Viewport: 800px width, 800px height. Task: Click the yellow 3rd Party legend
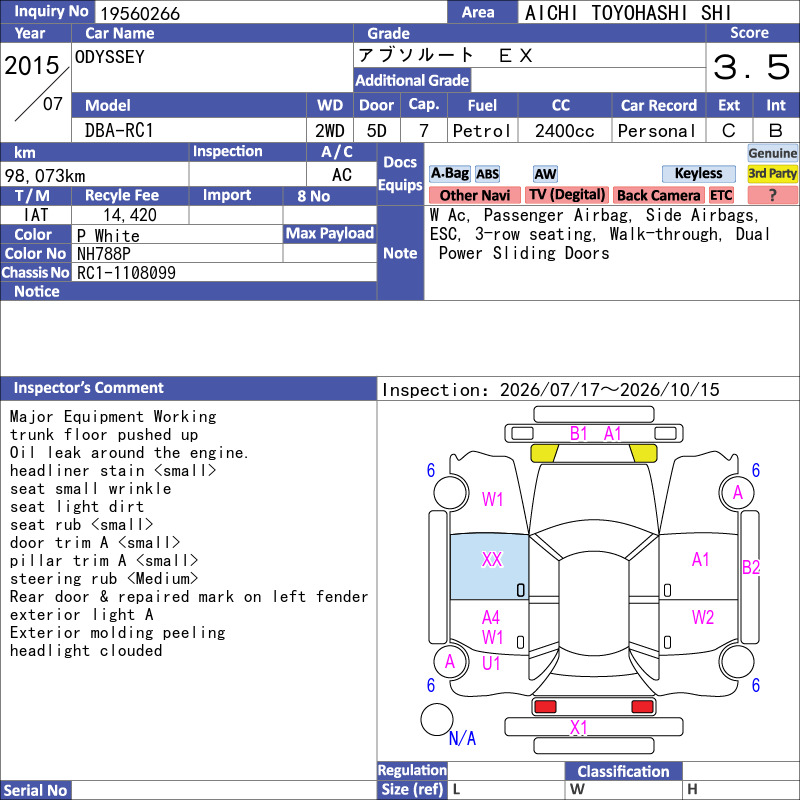click(x=772, y=173)
